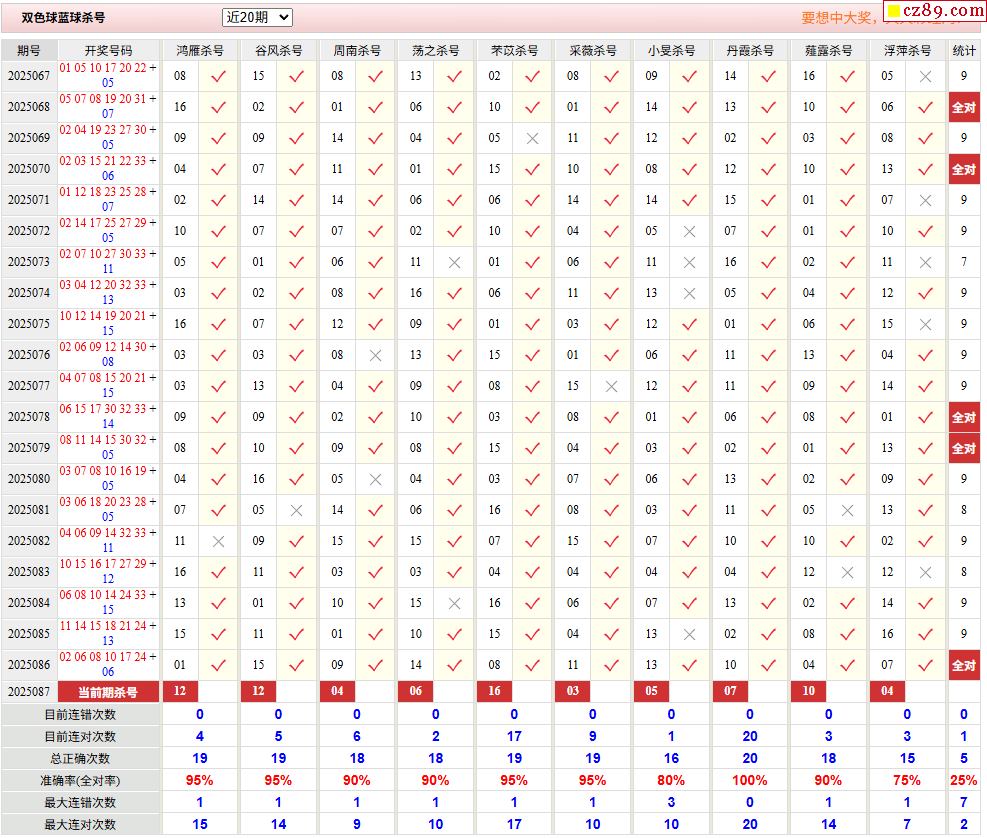This screenshot has width=987, height=838.
Task: Click the 当前期杀号 label in row 2025087
Action: [108, 692]
